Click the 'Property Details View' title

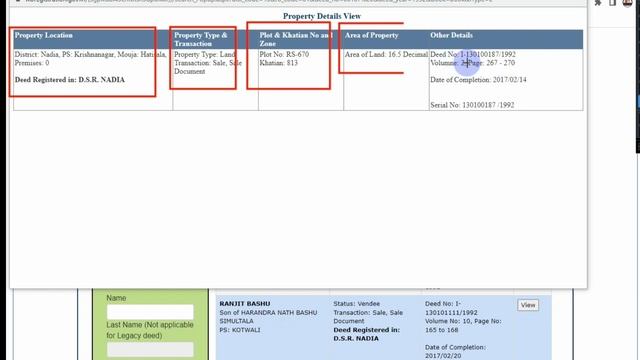(322, 16)
